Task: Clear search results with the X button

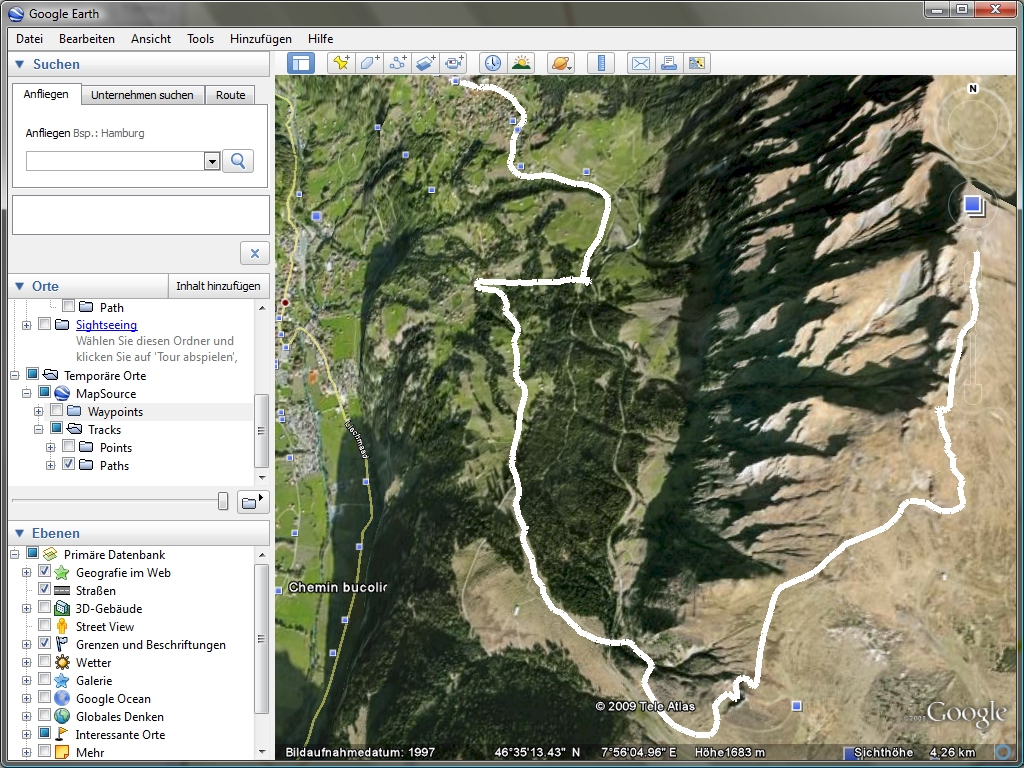Action: point(255,253)
